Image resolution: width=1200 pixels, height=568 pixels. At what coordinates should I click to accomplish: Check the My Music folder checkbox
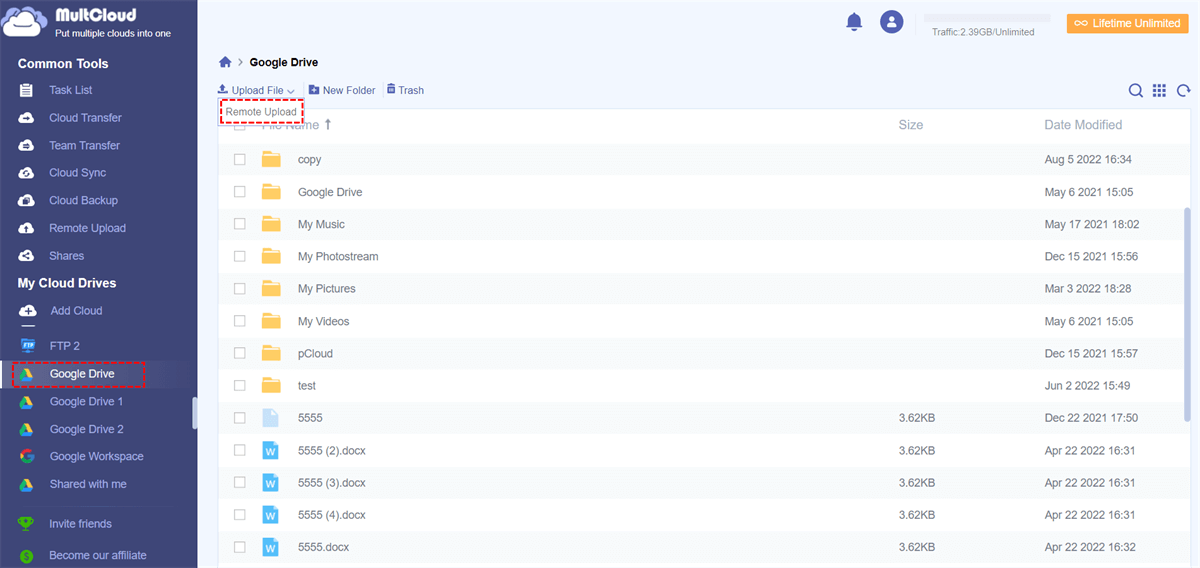point(240,224)
